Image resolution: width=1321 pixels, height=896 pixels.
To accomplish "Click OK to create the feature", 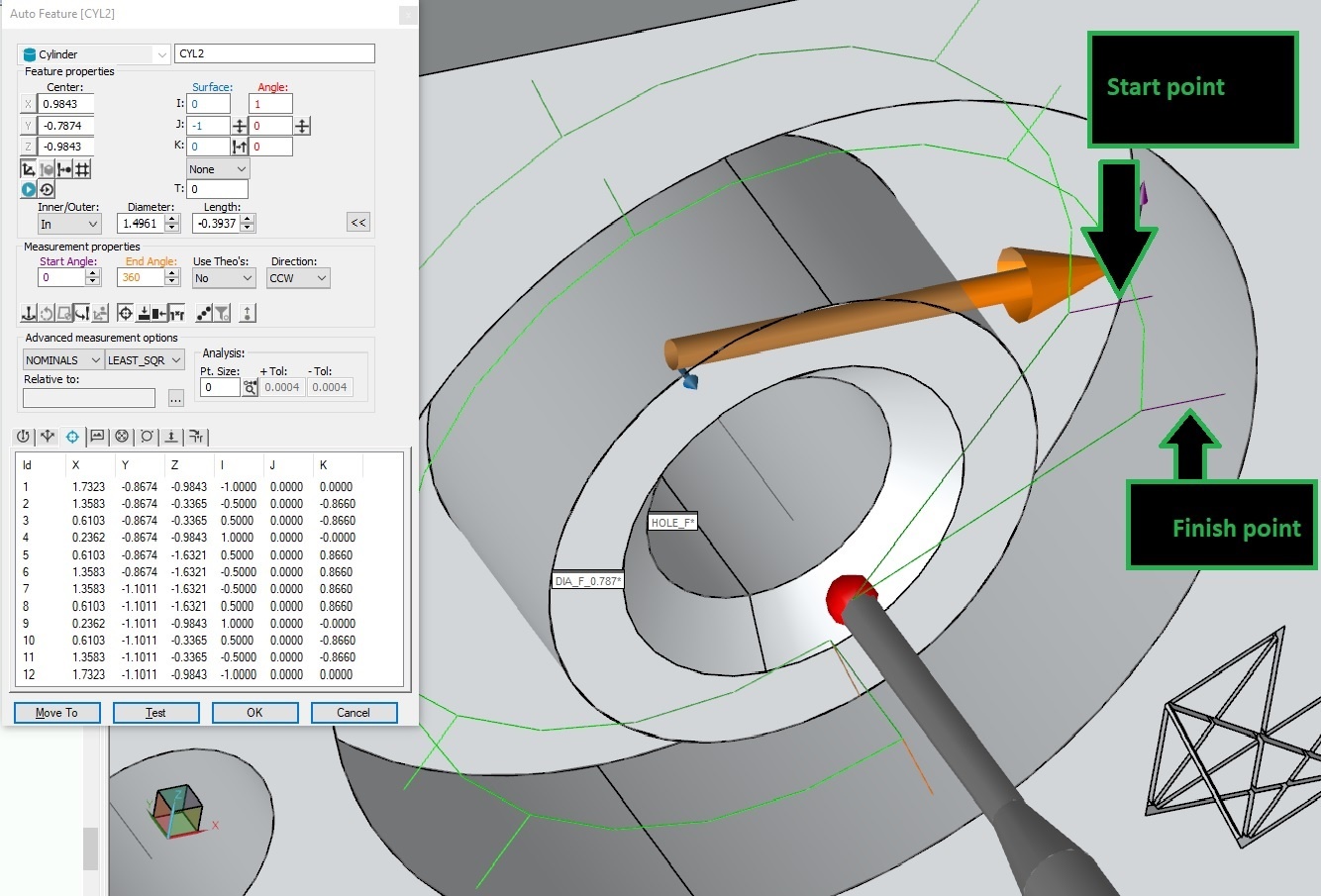I will (x=254, y=713).
